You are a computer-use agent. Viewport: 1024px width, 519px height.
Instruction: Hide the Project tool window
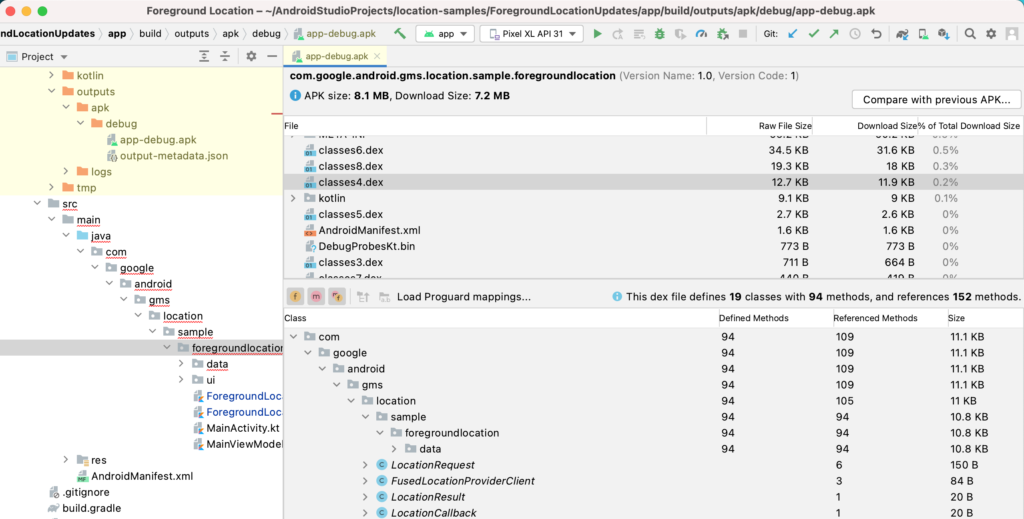tap(272, 57)
